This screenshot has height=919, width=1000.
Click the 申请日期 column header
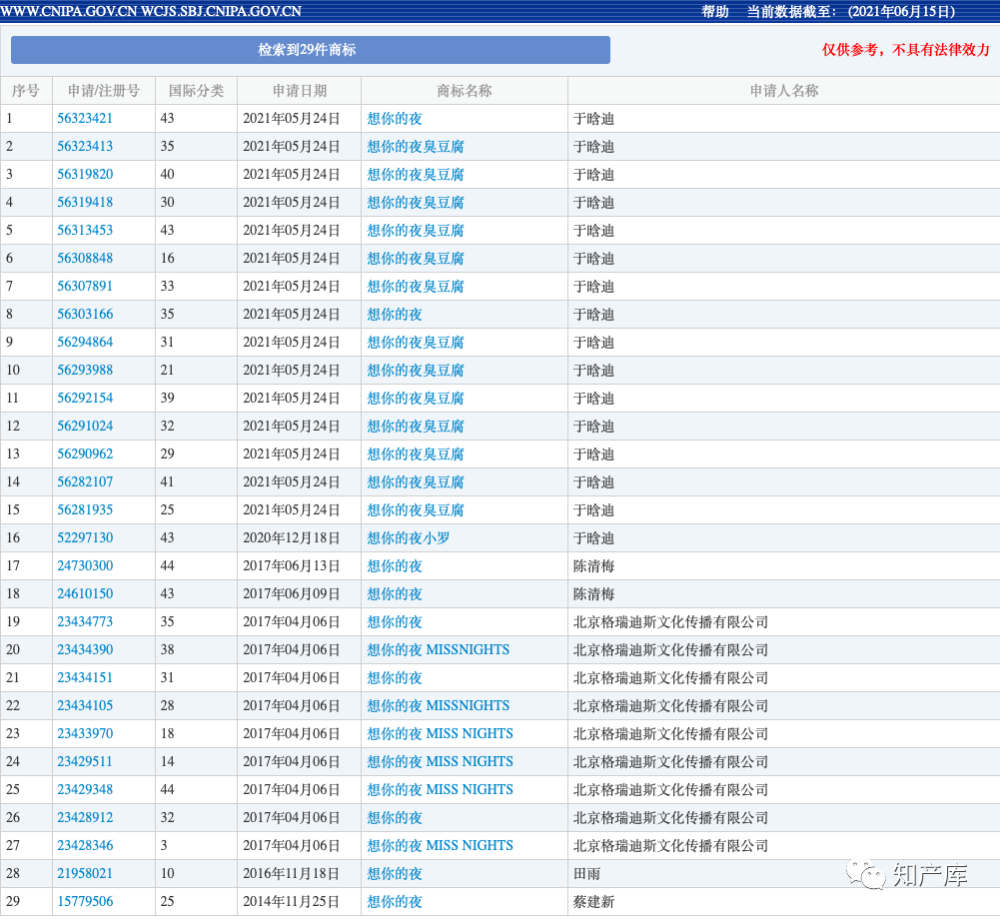click(299, 91)
